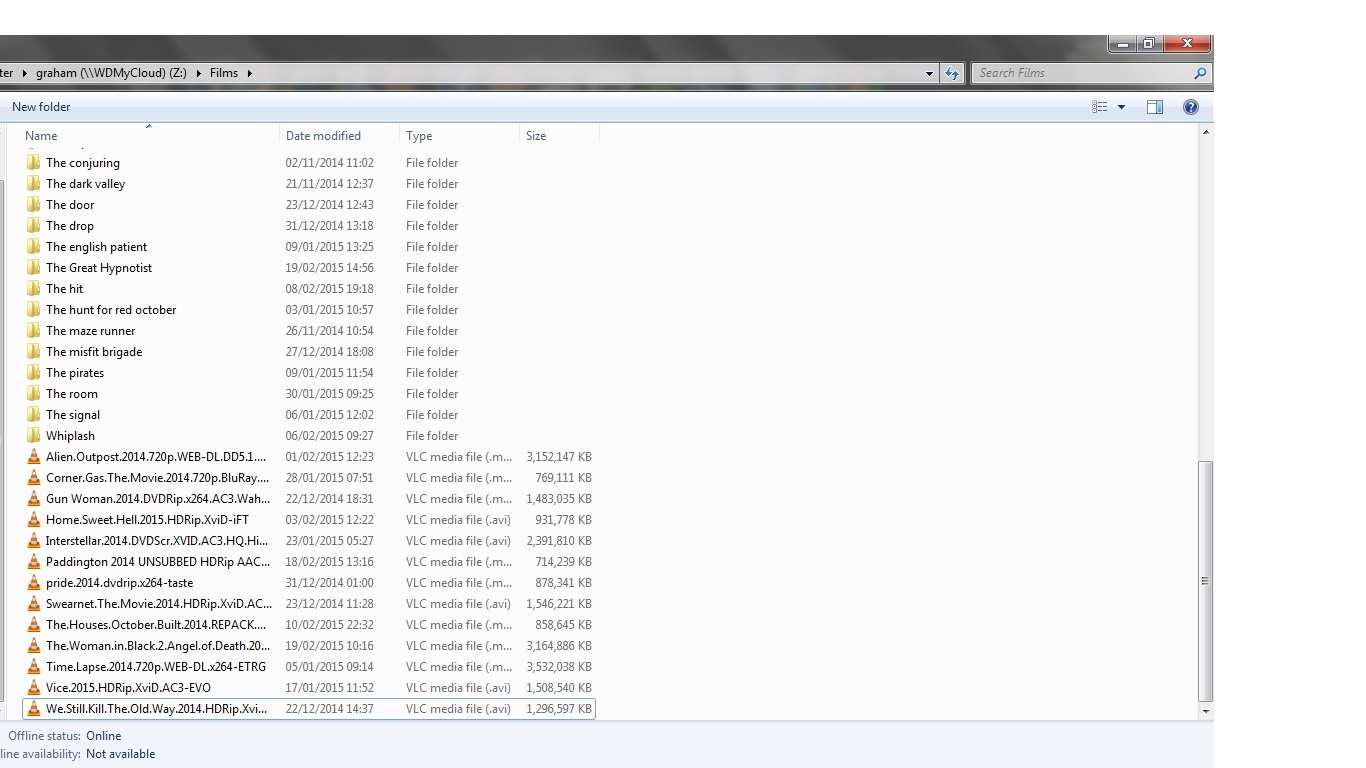Click the VLC cone icon for Home.Sweet.Hell
The width and height of the screenshot is (1366, 768).
pos(33,519)
